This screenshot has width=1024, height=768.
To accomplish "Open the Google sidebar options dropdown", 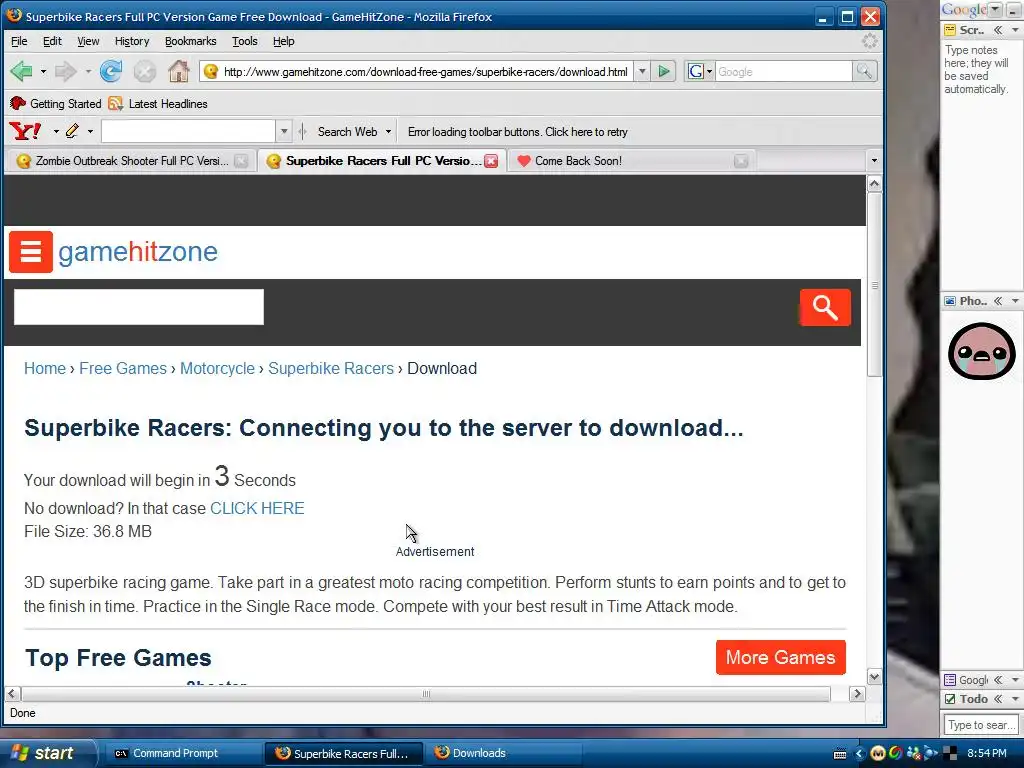I will [995, 9].
